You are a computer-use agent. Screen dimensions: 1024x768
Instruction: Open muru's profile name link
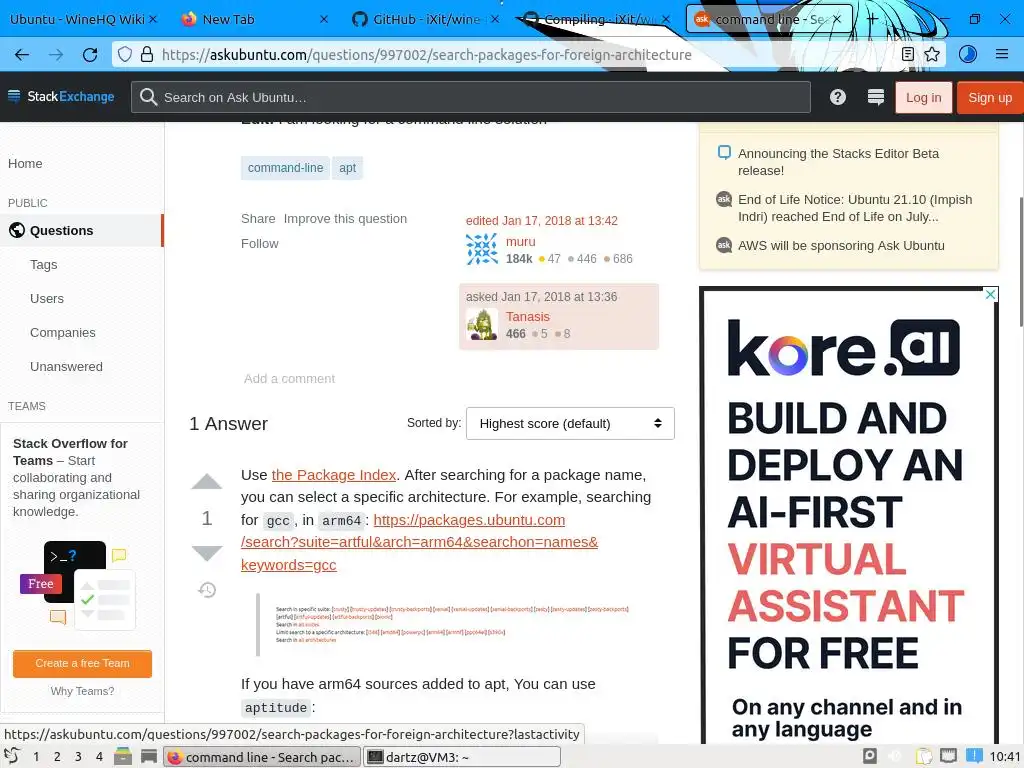520,242
